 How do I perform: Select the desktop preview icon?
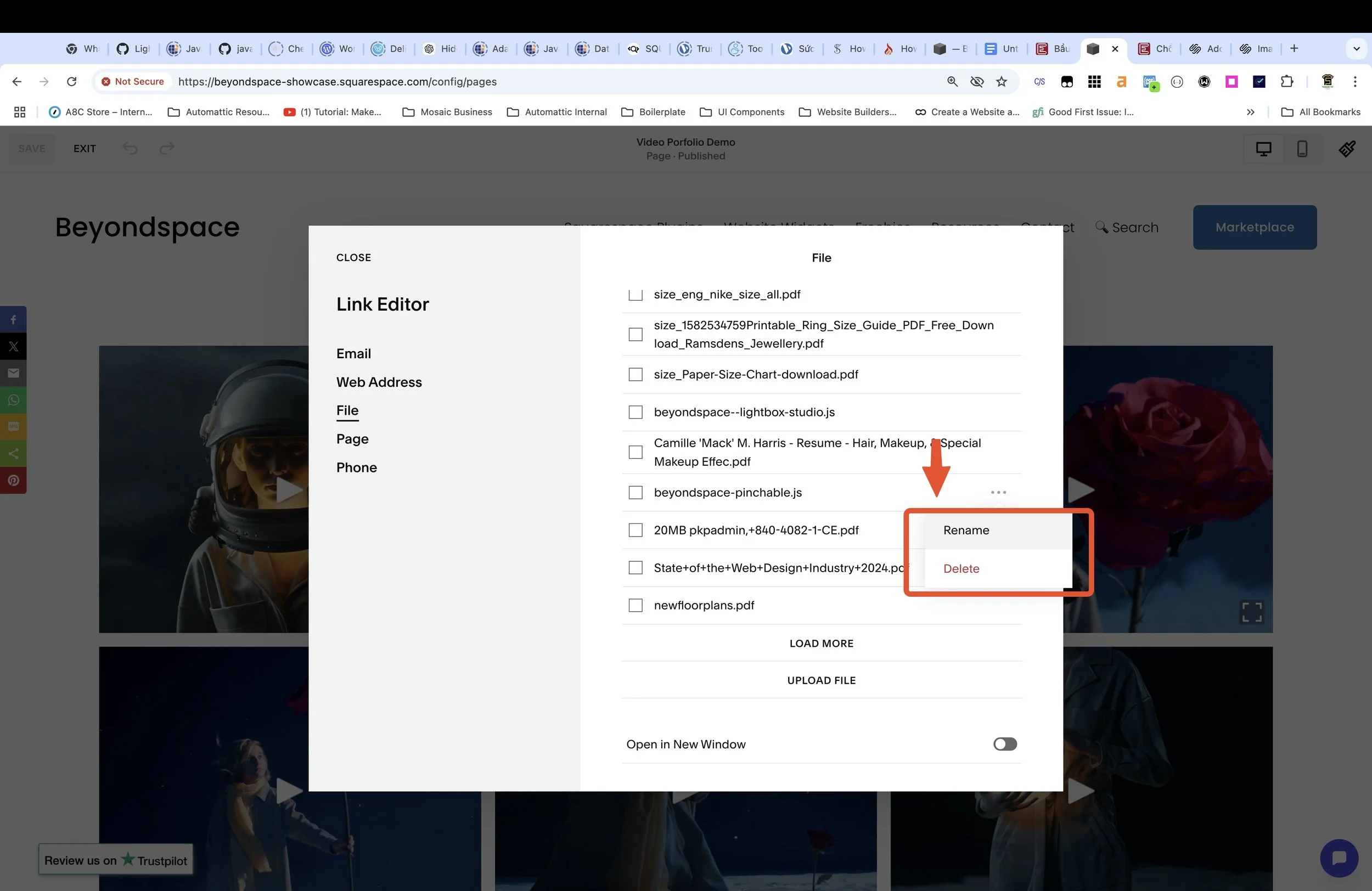1263,149
